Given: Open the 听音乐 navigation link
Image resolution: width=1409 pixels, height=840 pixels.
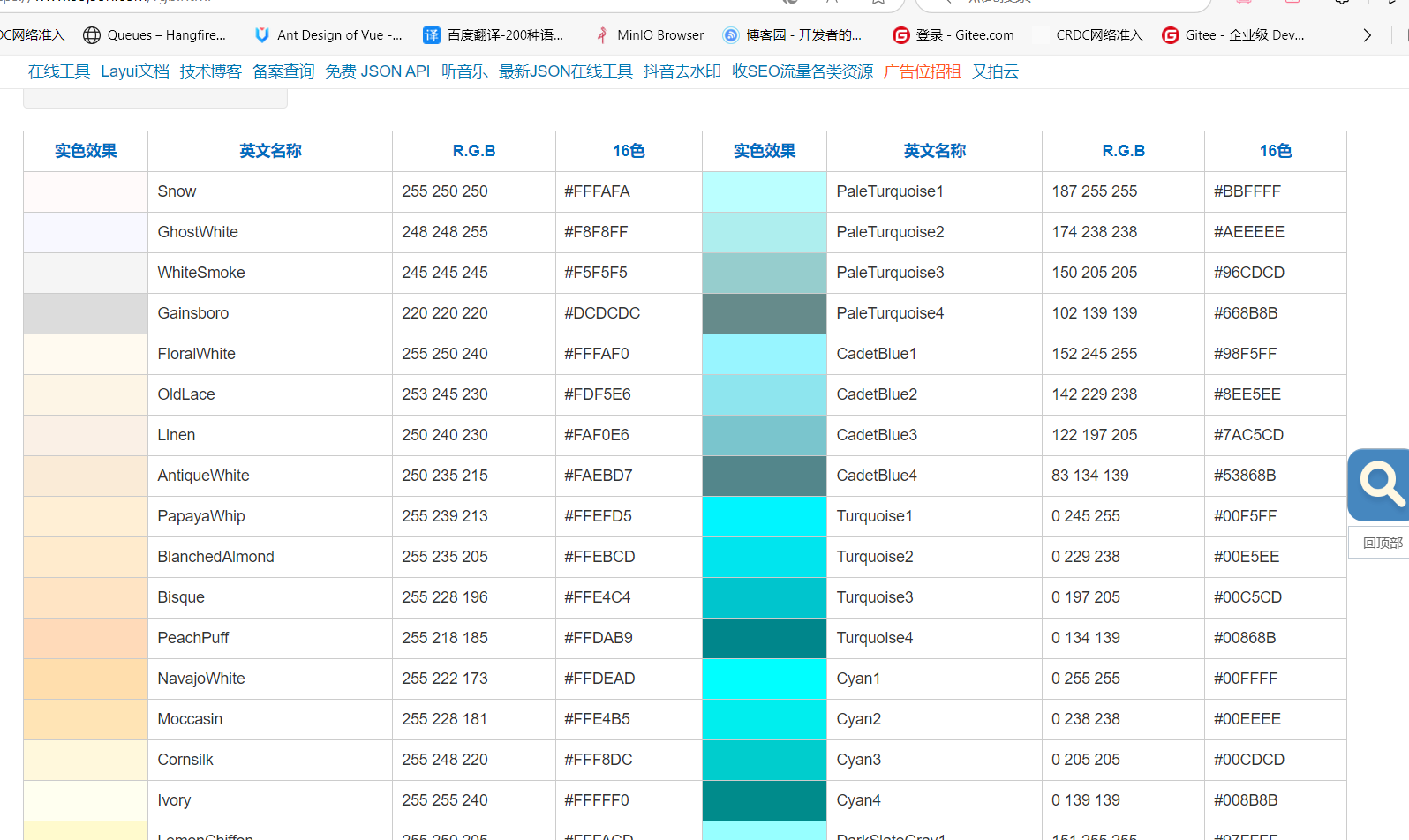Looking at the screenshot, I should point(464,71).
